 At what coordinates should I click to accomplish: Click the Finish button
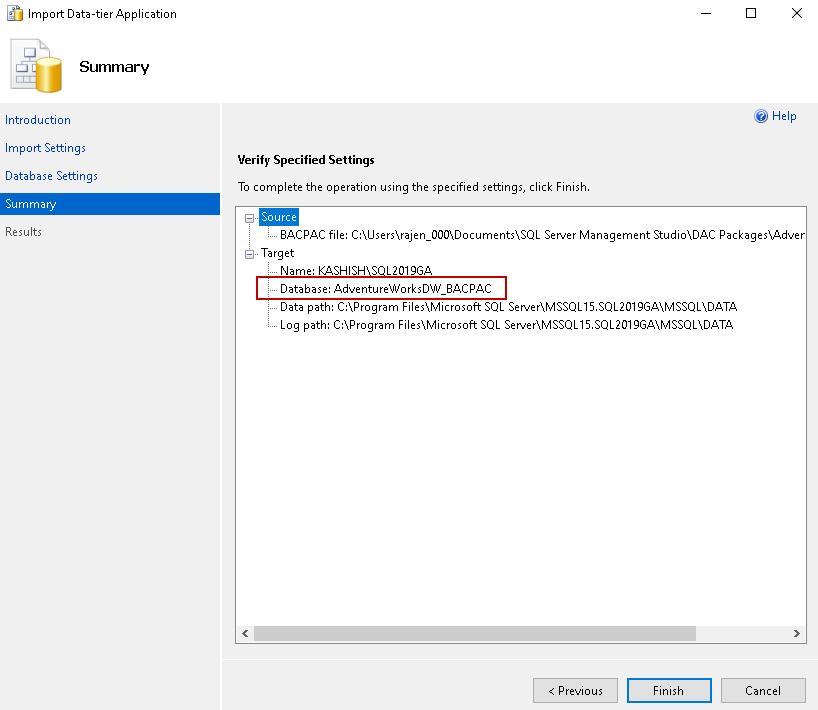click(x=668, y=690)
